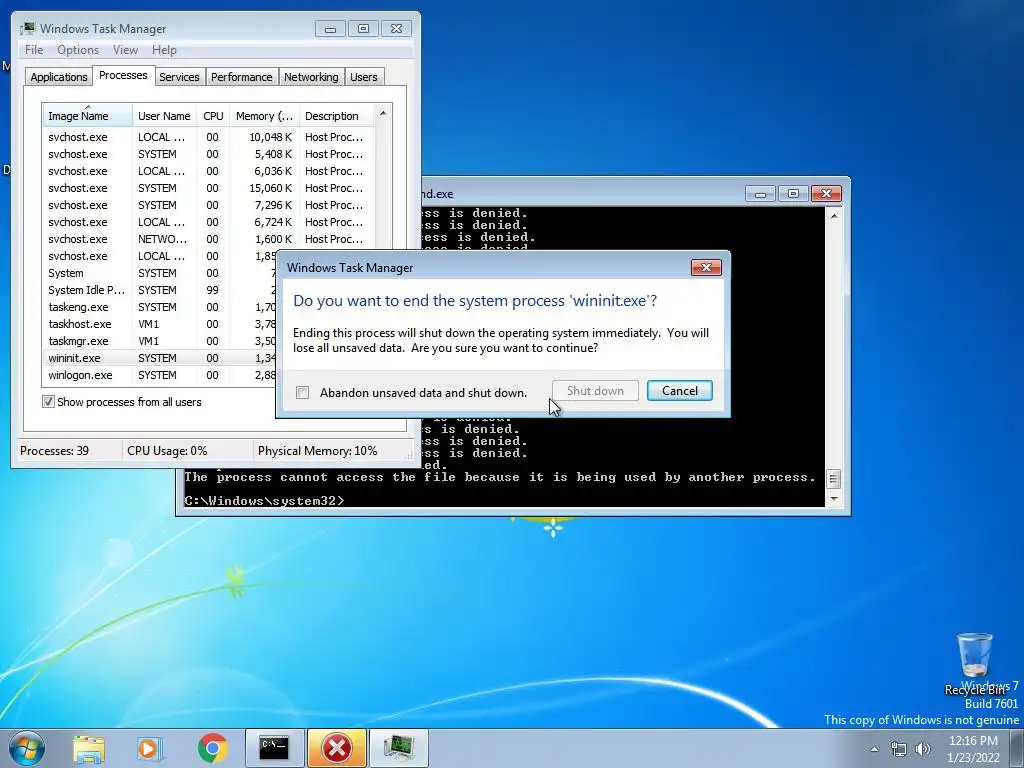Close the wininit.exe confirmation dialog
Image resolution: width=1024 pixels, height=768 pixels.
706,267
